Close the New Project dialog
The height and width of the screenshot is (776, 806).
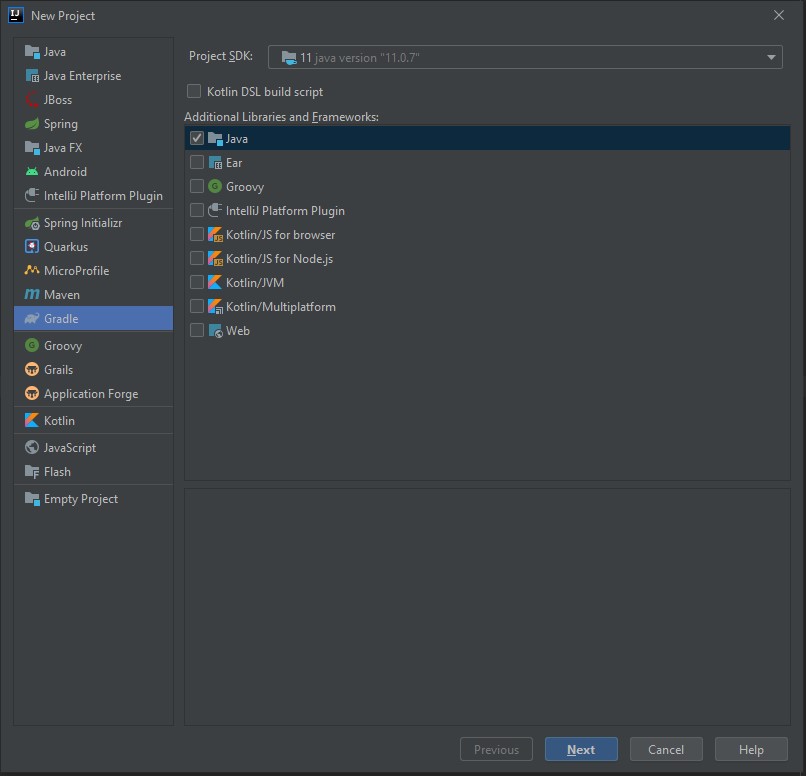(779, 15)
